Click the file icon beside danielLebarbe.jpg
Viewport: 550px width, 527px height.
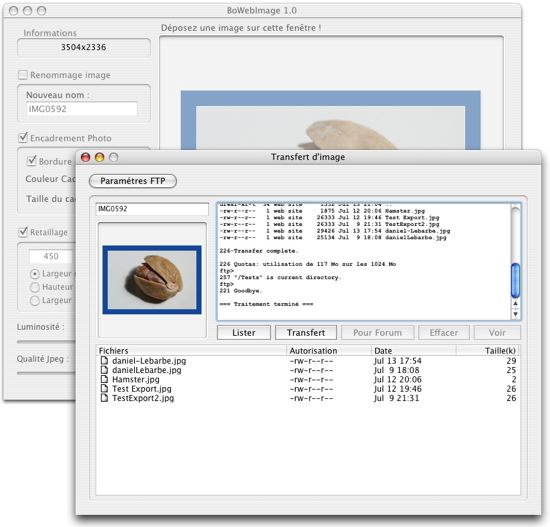pos(104,370)
